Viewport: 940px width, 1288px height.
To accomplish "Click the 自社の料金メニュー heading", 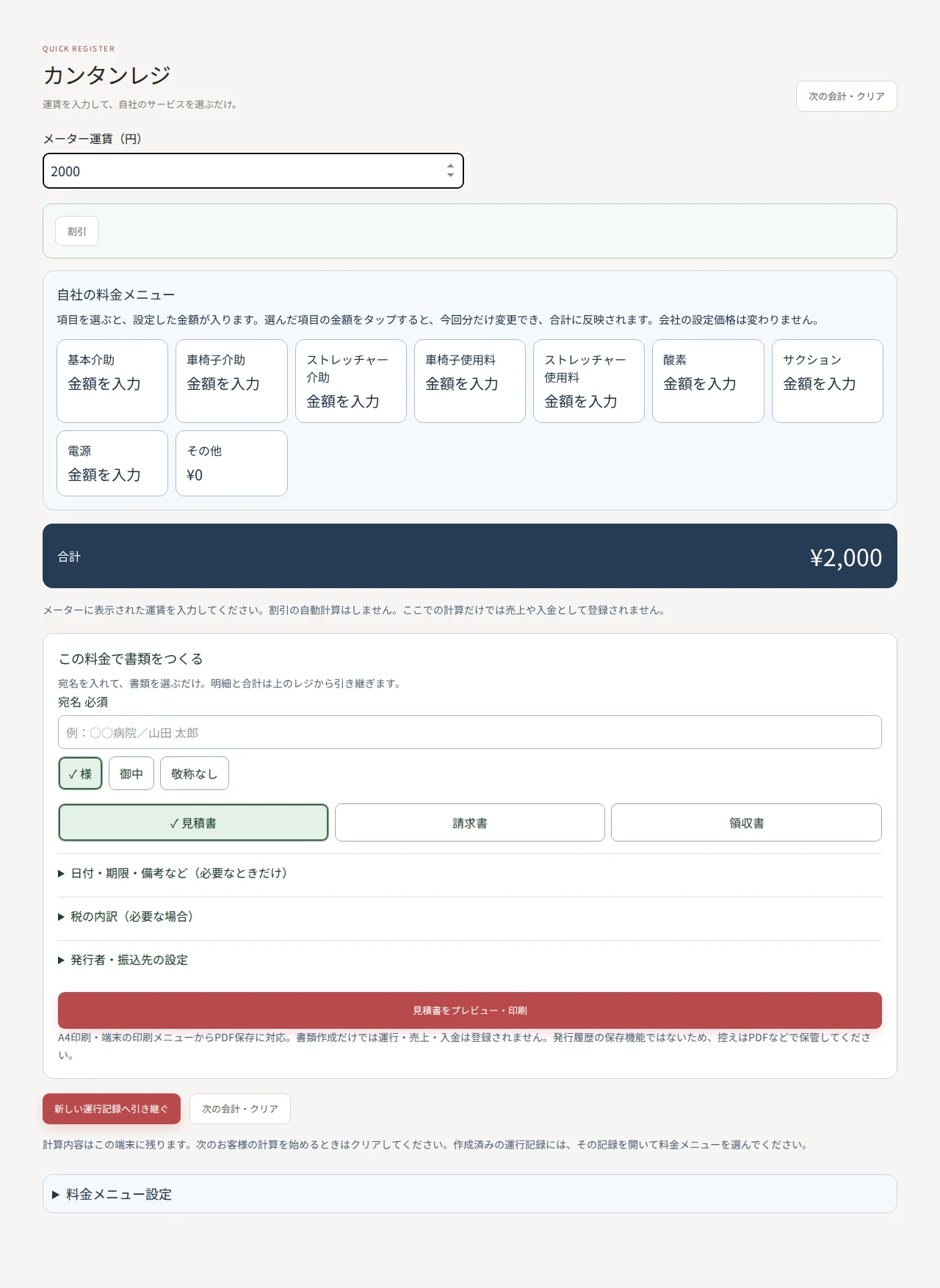I will (116, 294).
